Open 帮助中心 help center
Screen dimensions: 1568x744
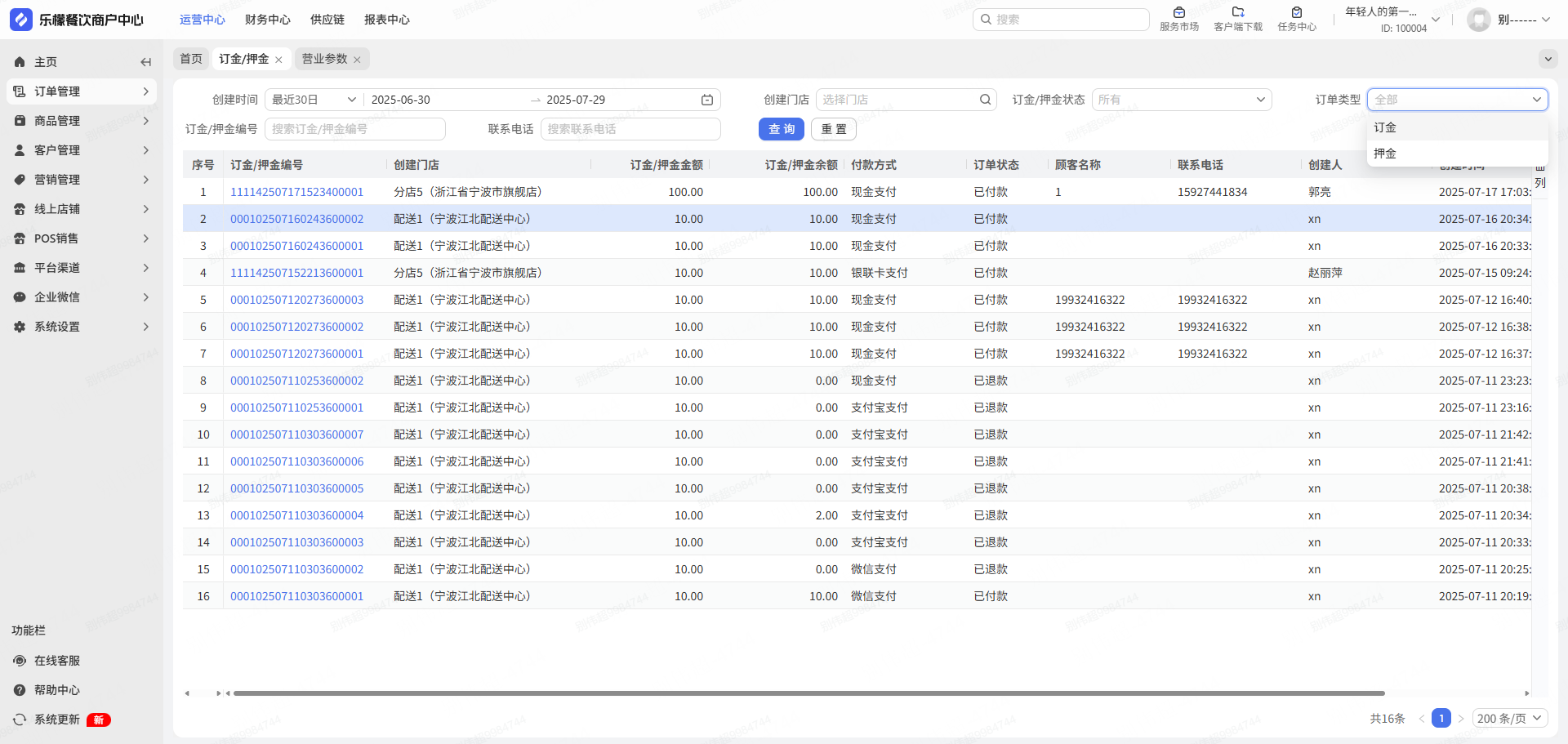pos(56,690)
